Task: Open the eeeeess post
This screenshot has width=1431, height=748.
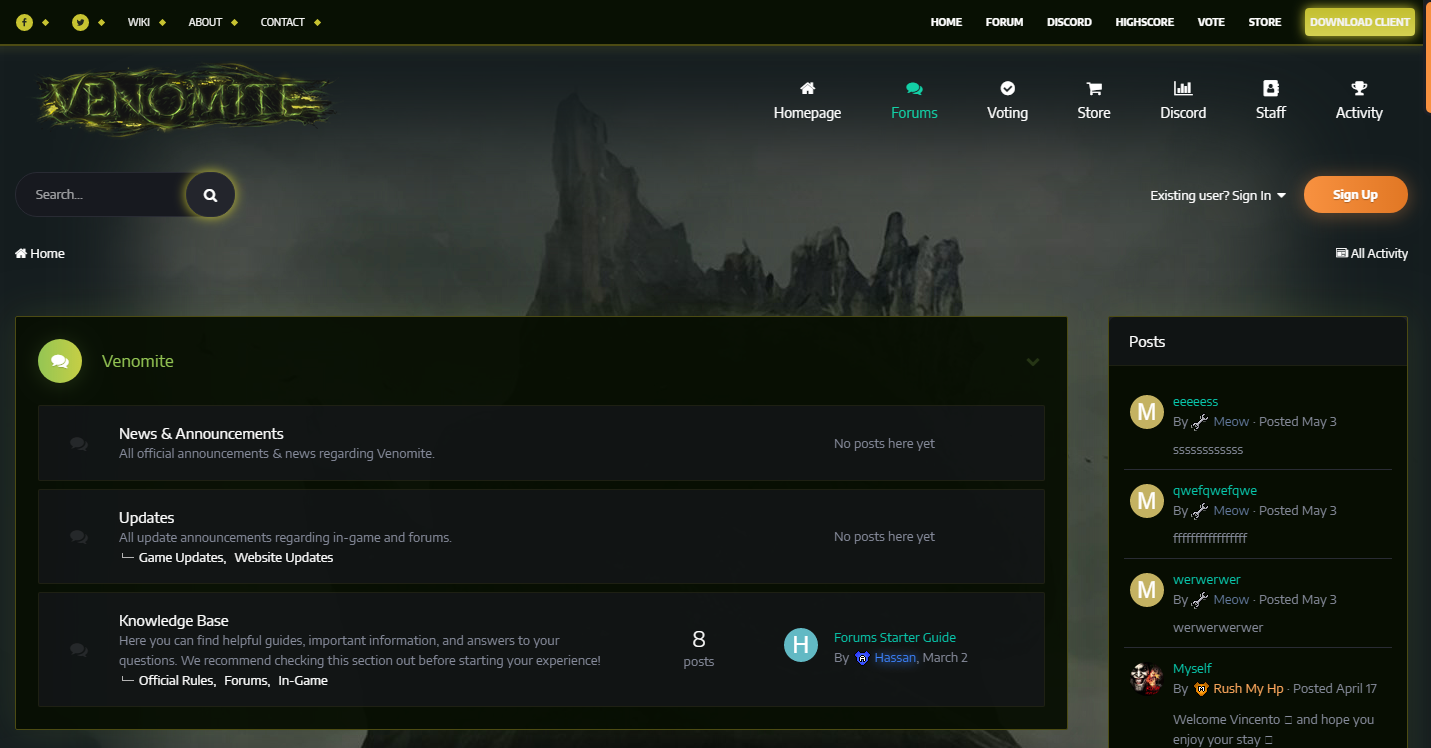Action: click(1195, 402)
